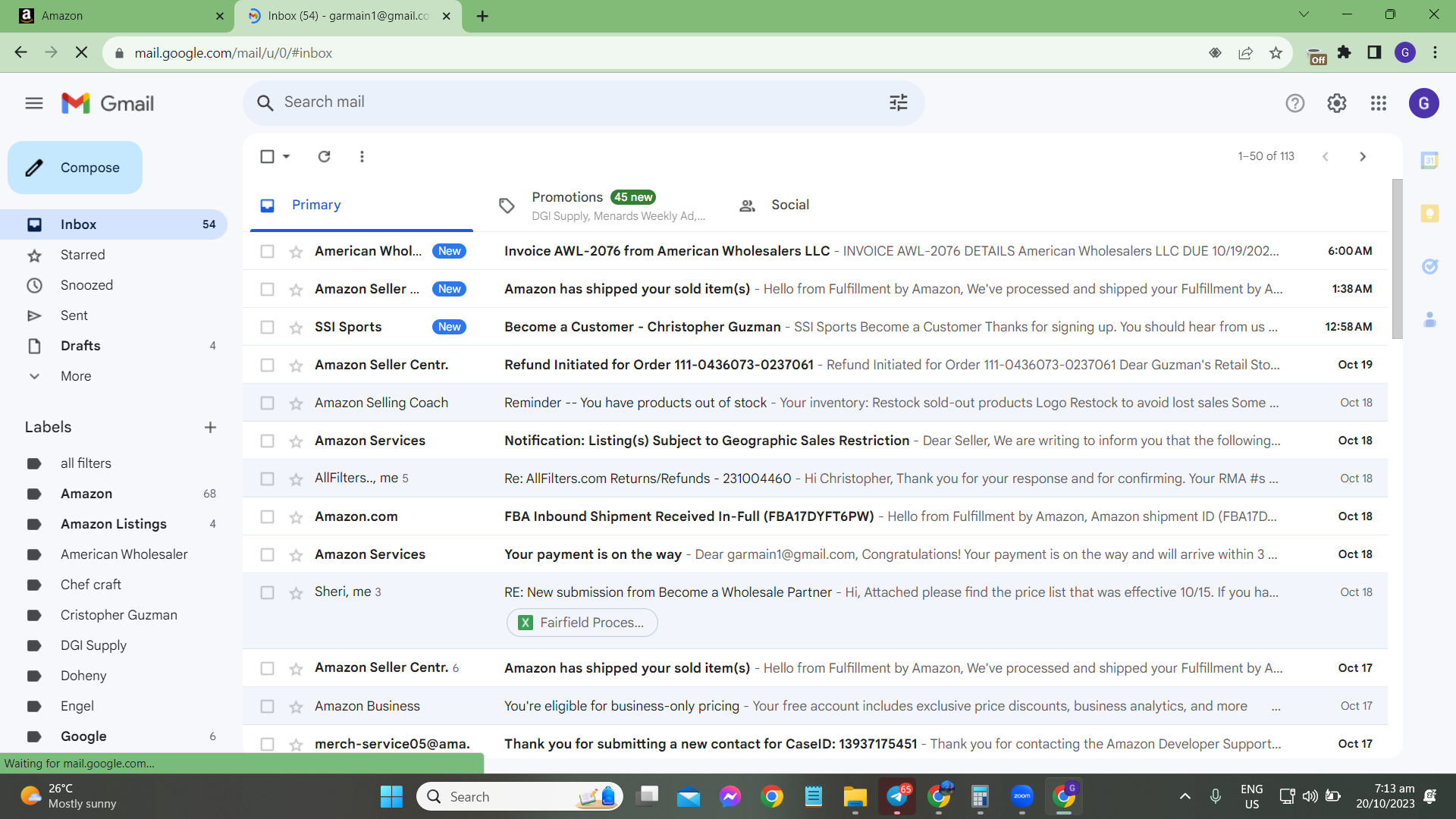Star the SSI Sports email
Screen dimensions: 1456x819
click(x=296, y=328)
